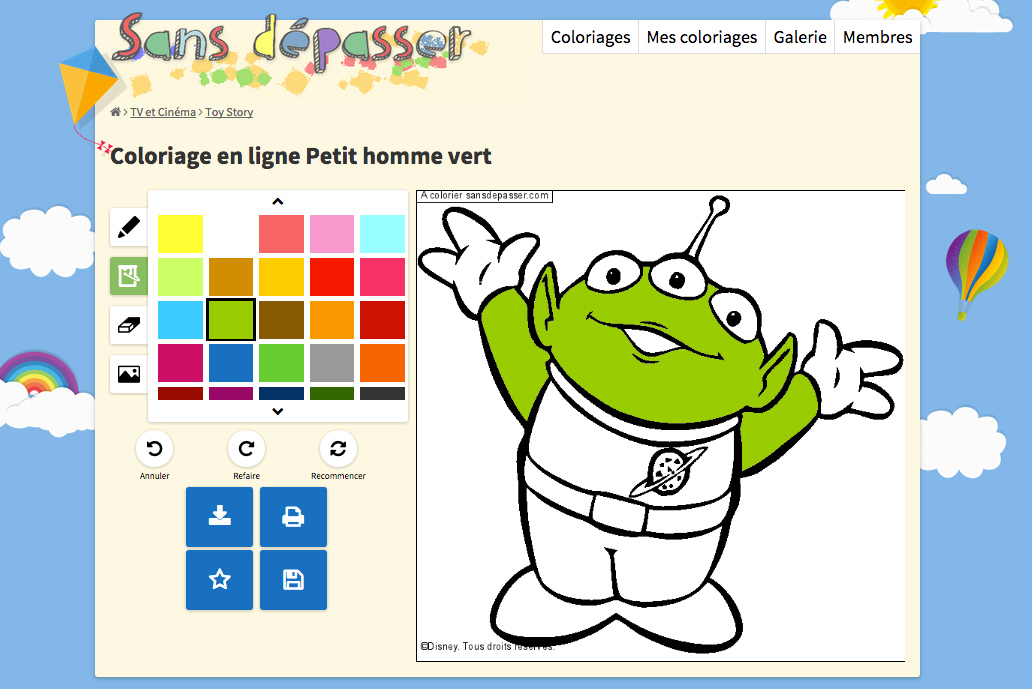The width and height of the screenshot is (1032, 689).
Task: Pick the charcoal dark gray swatch
Action: click(x=382, y=394)
